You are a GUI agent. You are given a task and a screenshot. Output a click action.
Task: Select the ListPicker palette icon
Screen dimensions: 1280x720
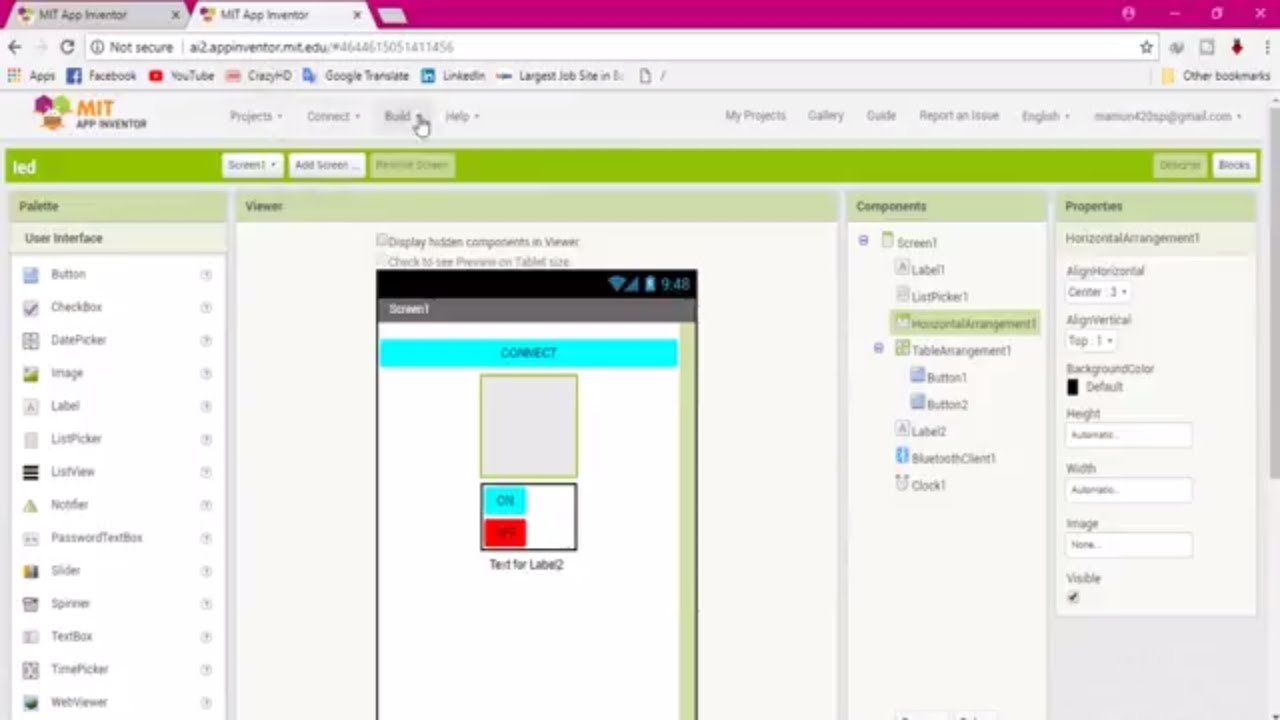(x=31, y=440)
